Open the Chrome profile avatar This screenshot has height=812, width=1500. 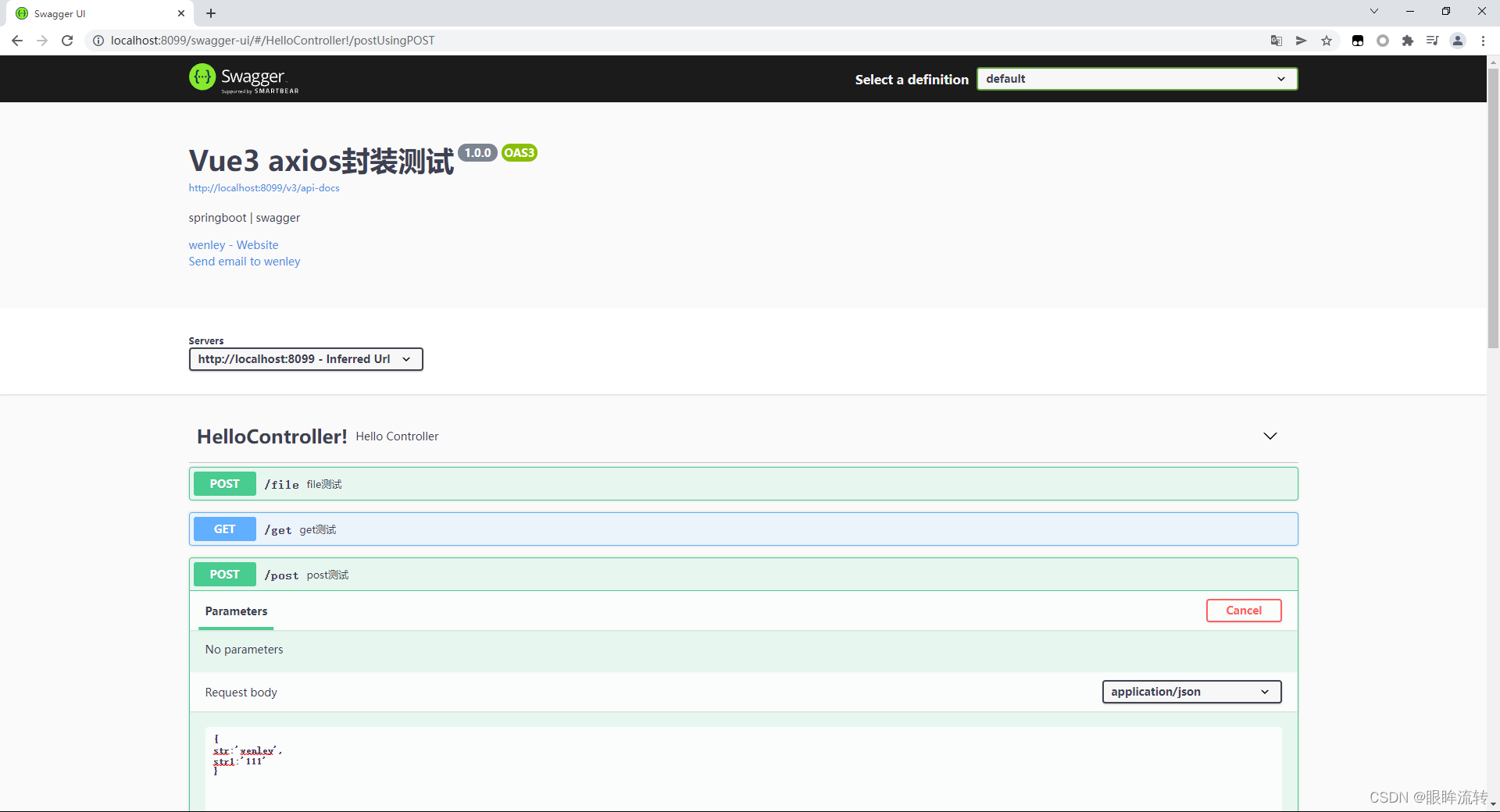tap(1458, 41)
